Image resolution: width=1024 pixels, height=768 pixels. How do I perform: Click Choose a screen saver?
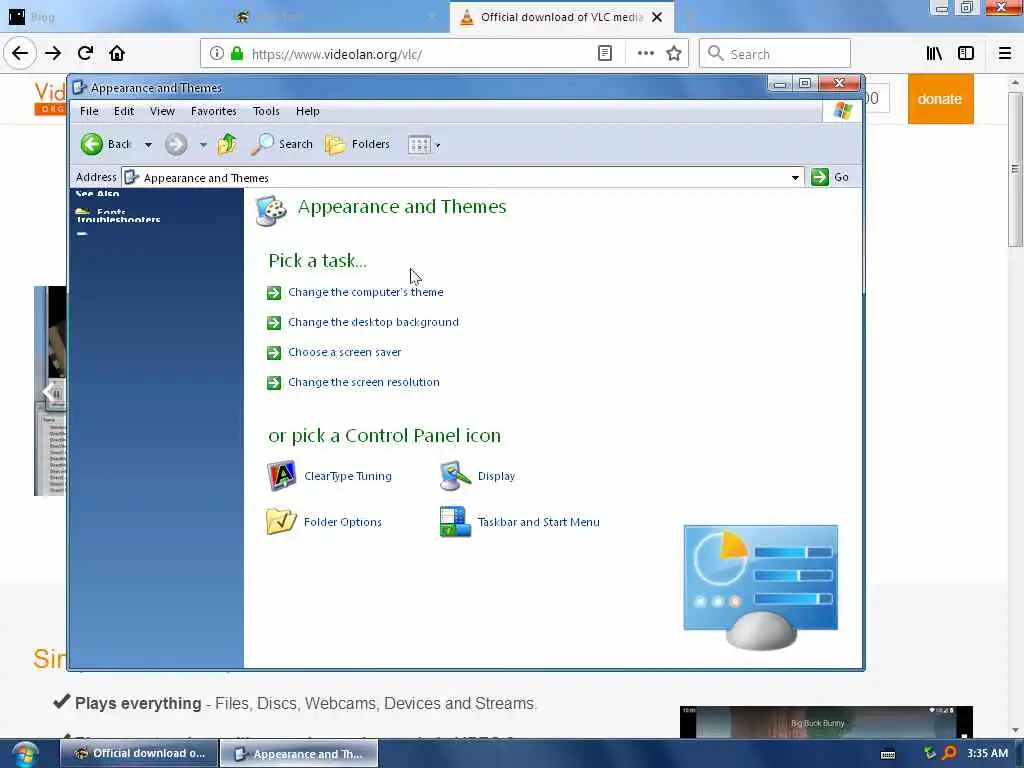[345, 352]
